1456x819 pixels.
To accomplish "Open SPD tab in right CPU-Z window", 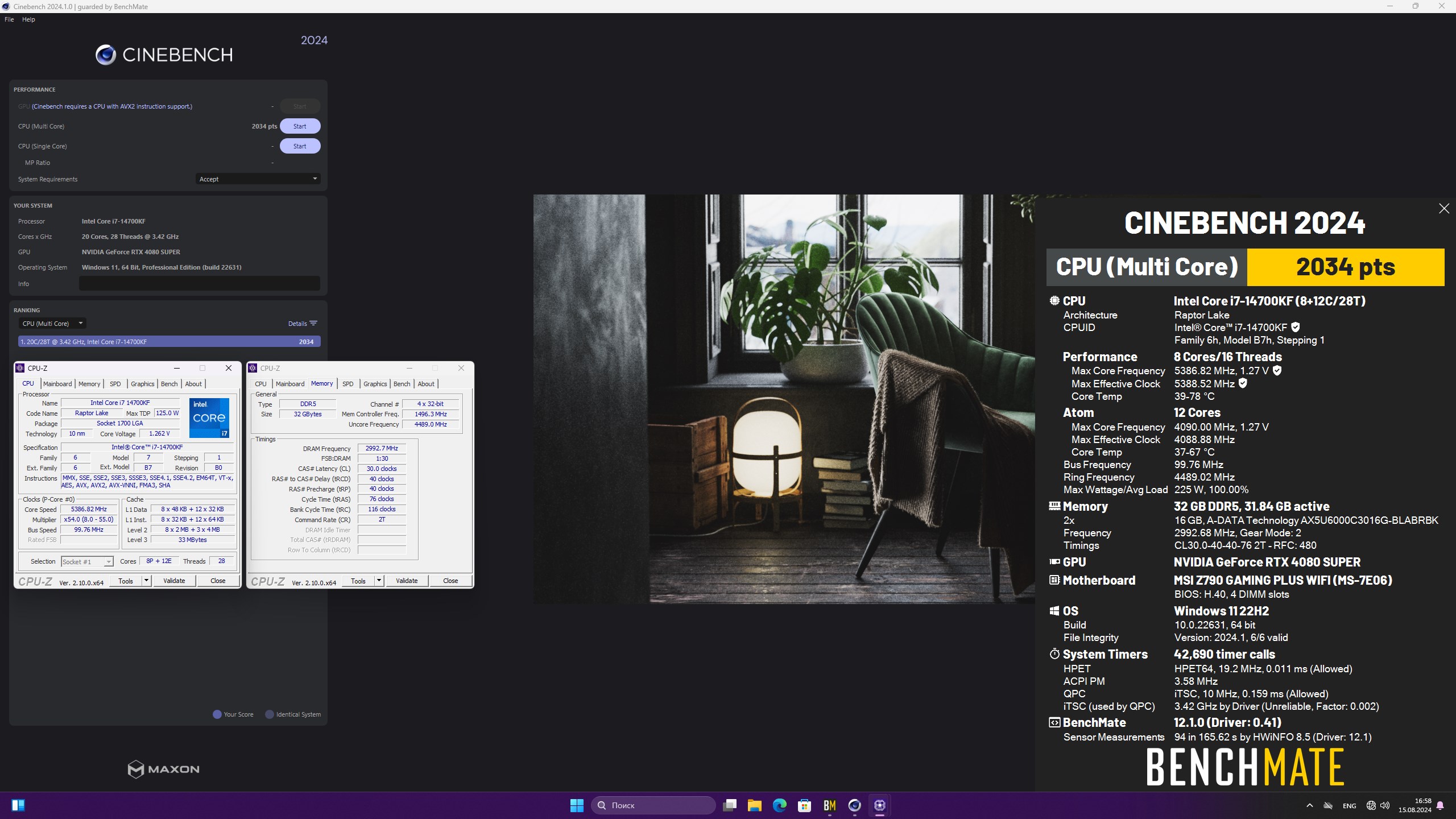I will tap(348, 384).
